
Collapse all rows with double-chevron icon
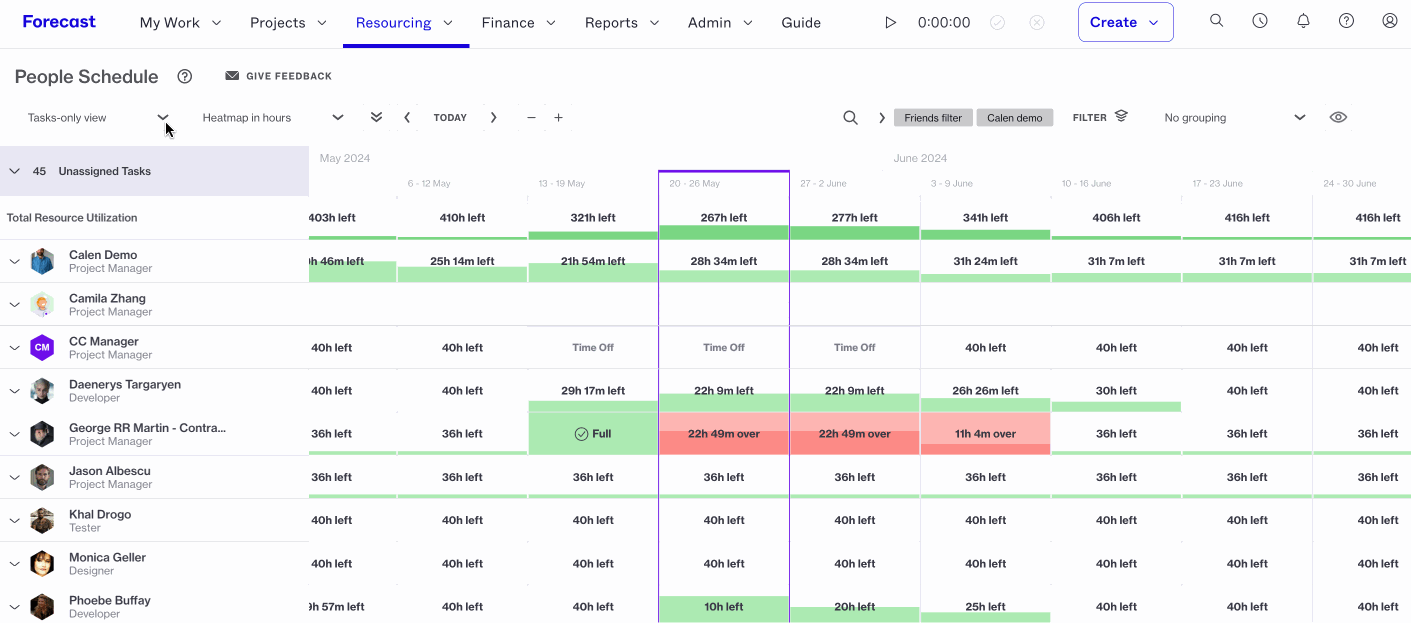[376, 117]
